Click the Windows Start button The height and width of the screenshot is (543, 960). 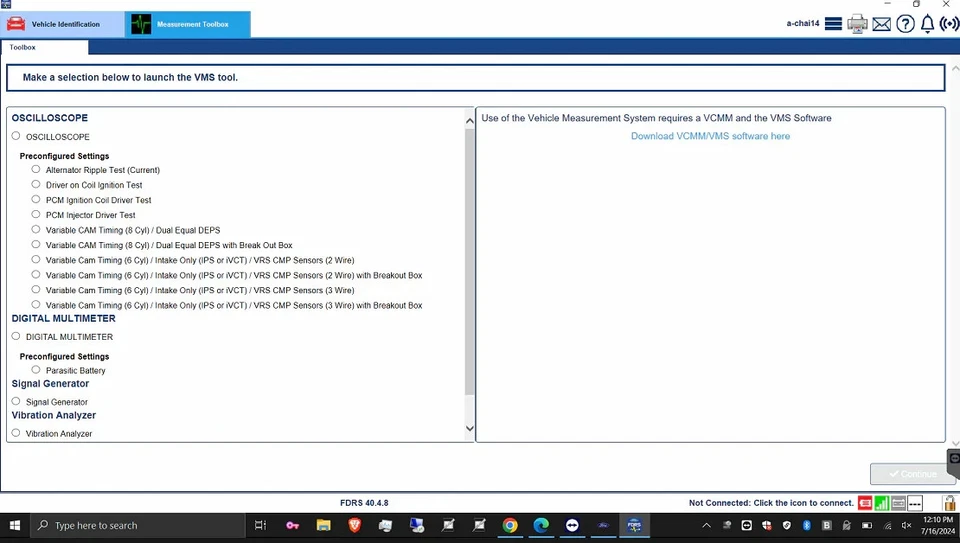pos(15,525)
